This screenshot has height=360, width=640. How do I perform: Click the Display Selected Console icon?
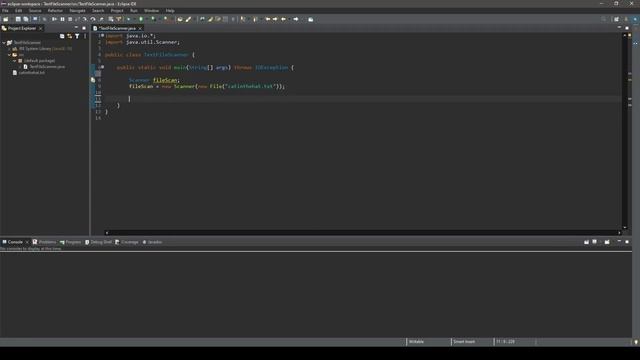tap(595, 242)
